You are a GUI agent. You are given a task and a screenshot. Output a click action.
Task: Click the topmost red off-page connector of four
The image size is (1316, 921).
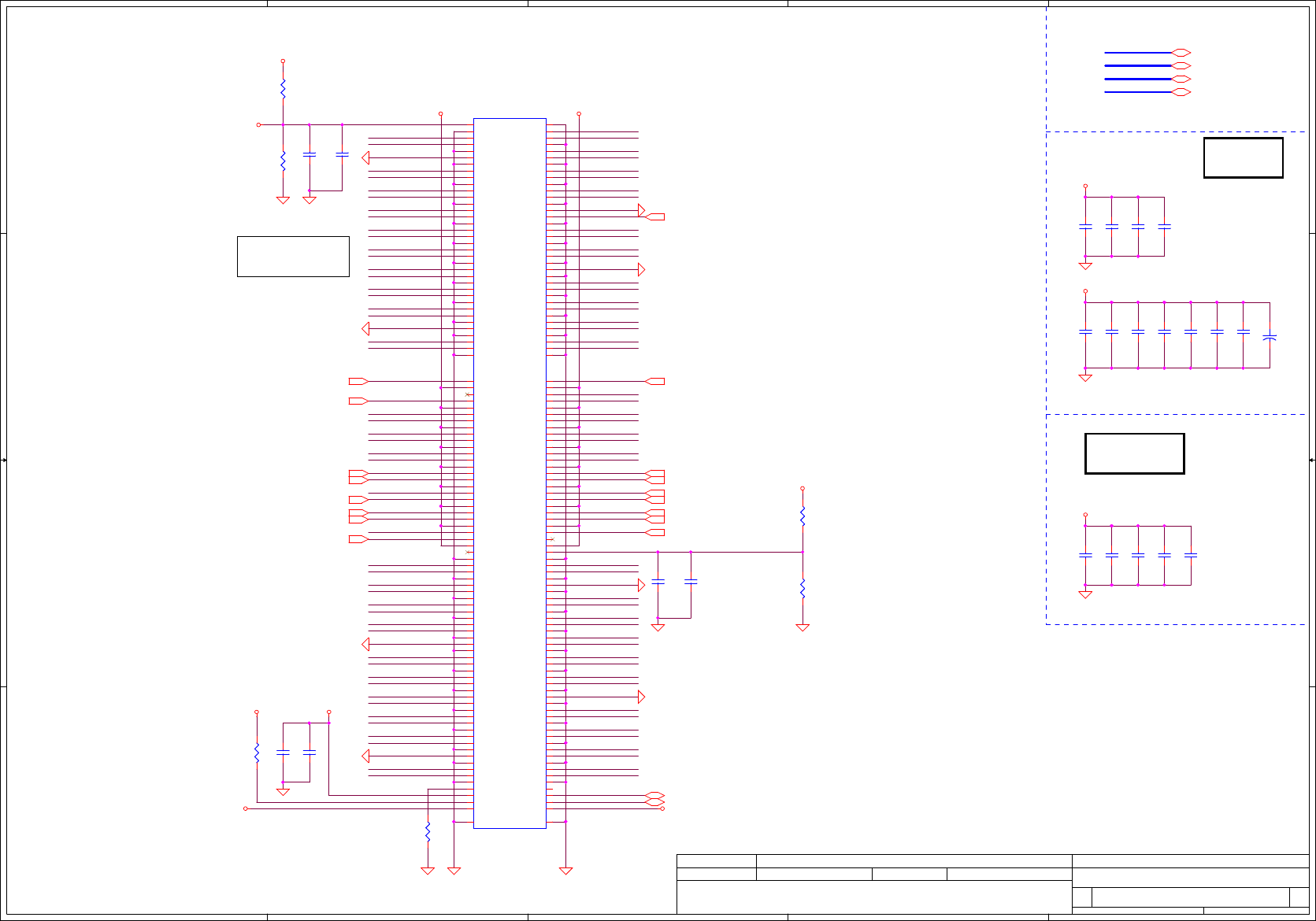click(x=1181, y=53)
